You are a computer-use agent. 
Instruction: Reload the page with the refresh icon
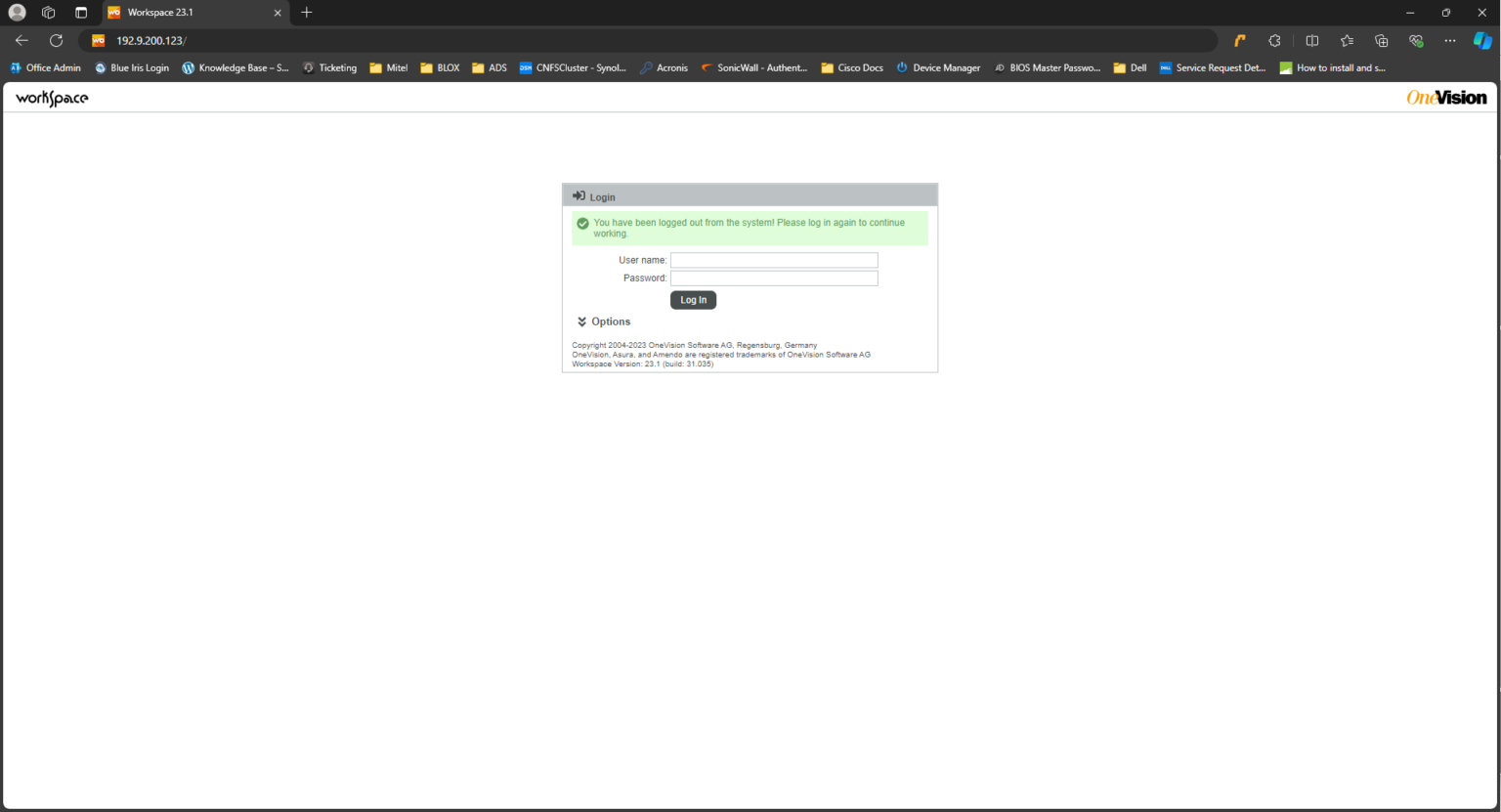tap(56, 40)
